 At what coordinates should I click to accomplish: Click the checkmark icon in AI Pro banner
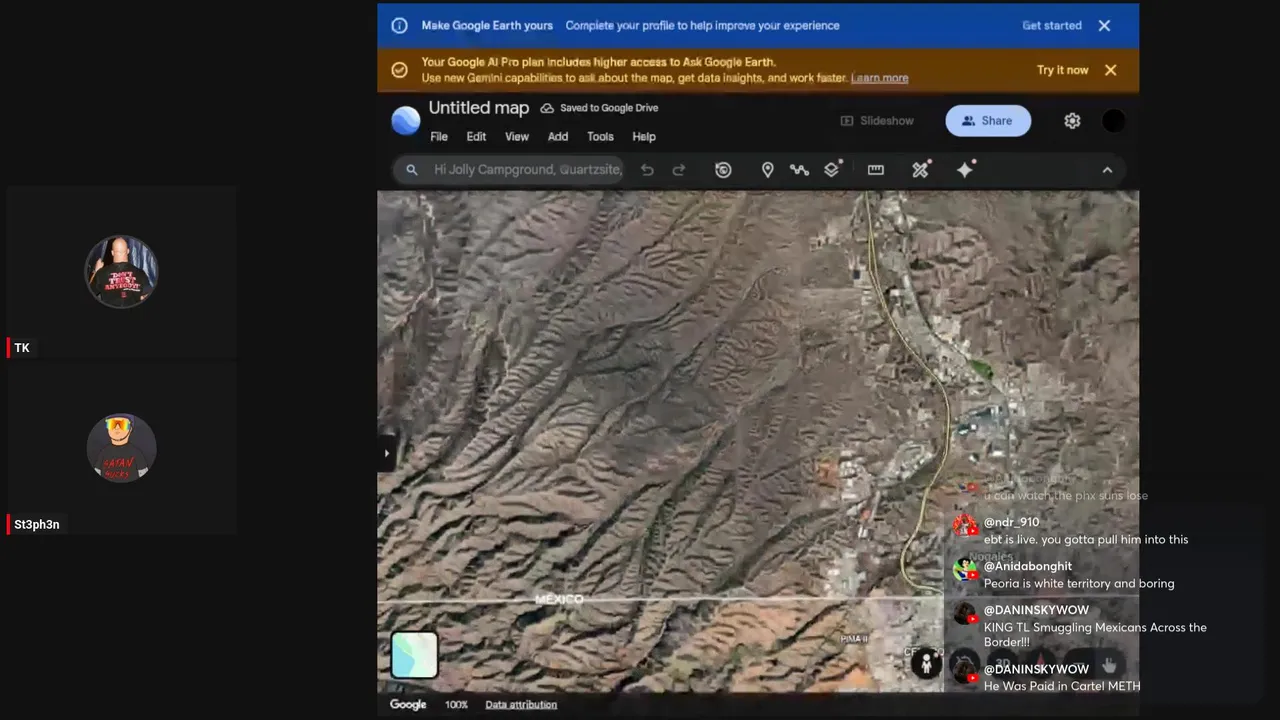click(399, 70)
